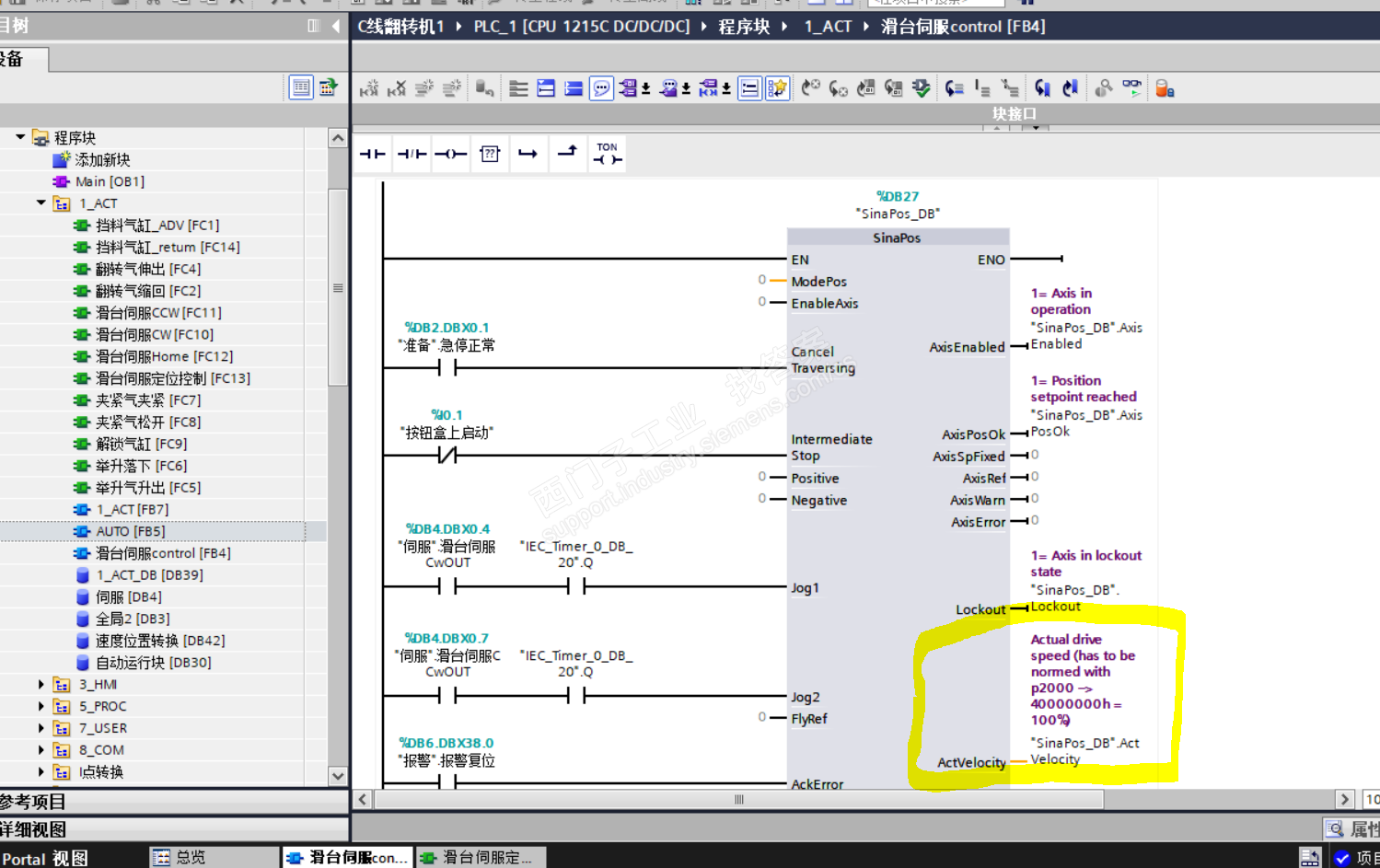This screenshot has height=868, width=1380.
Task: Select 滑台伺服CCW [FC11] block
Action: (158, 312)
